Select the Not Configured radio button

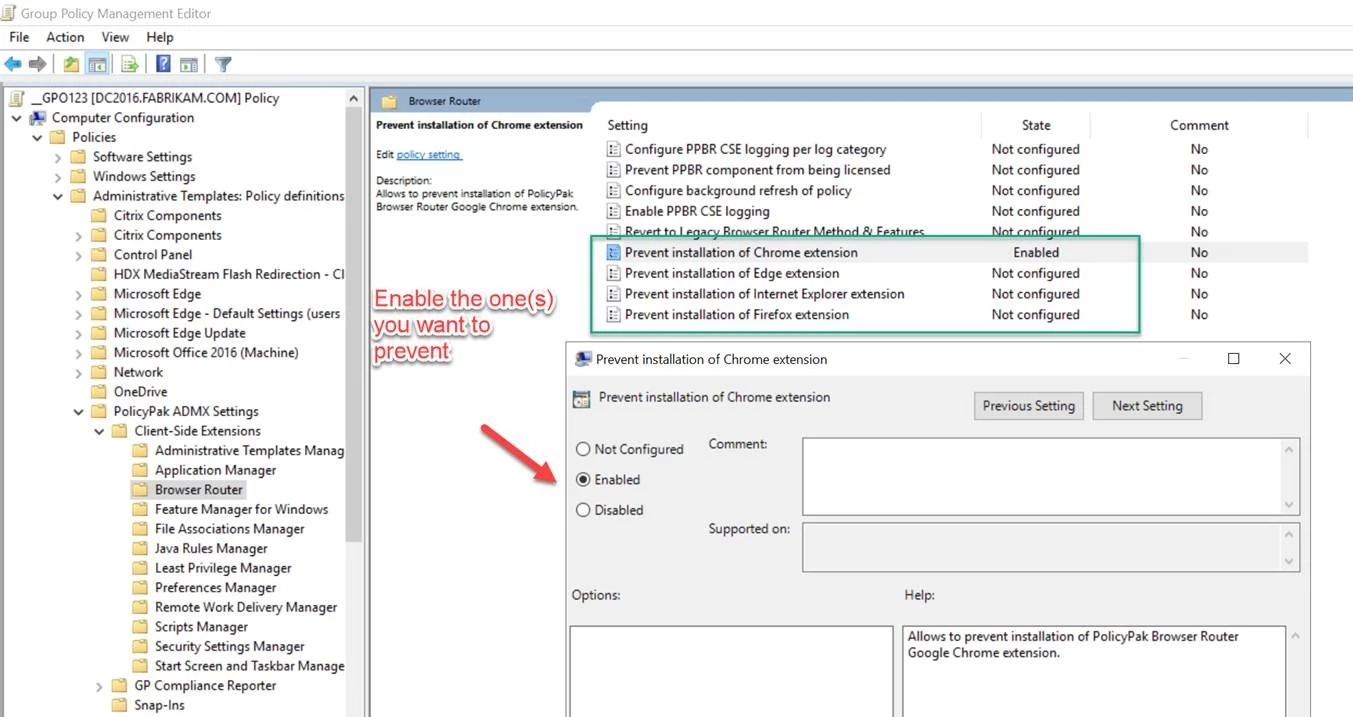click(x=583, y=450)
